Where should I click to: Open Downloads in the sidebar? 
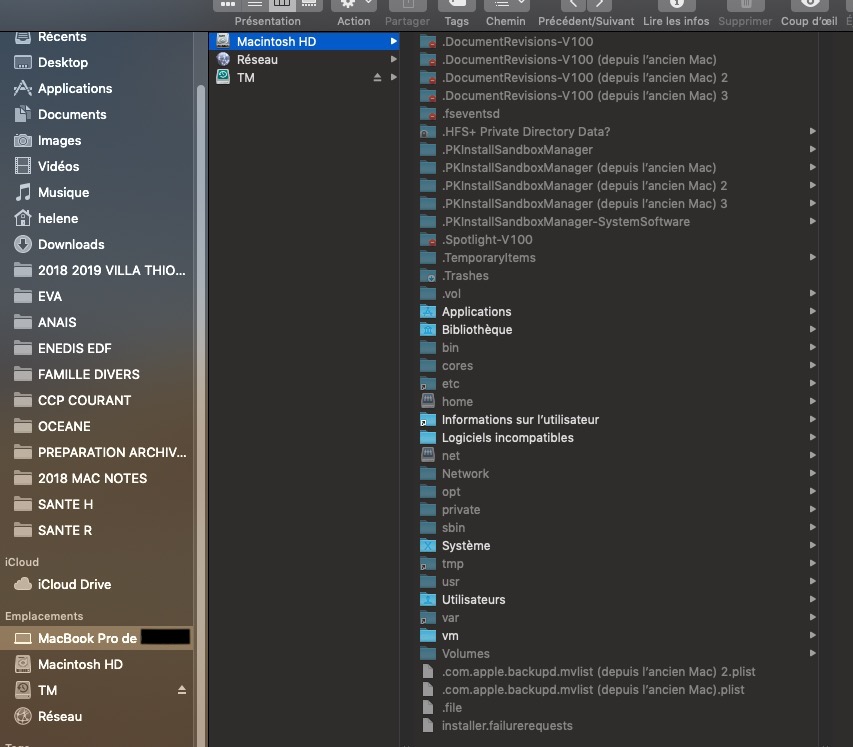96,244
